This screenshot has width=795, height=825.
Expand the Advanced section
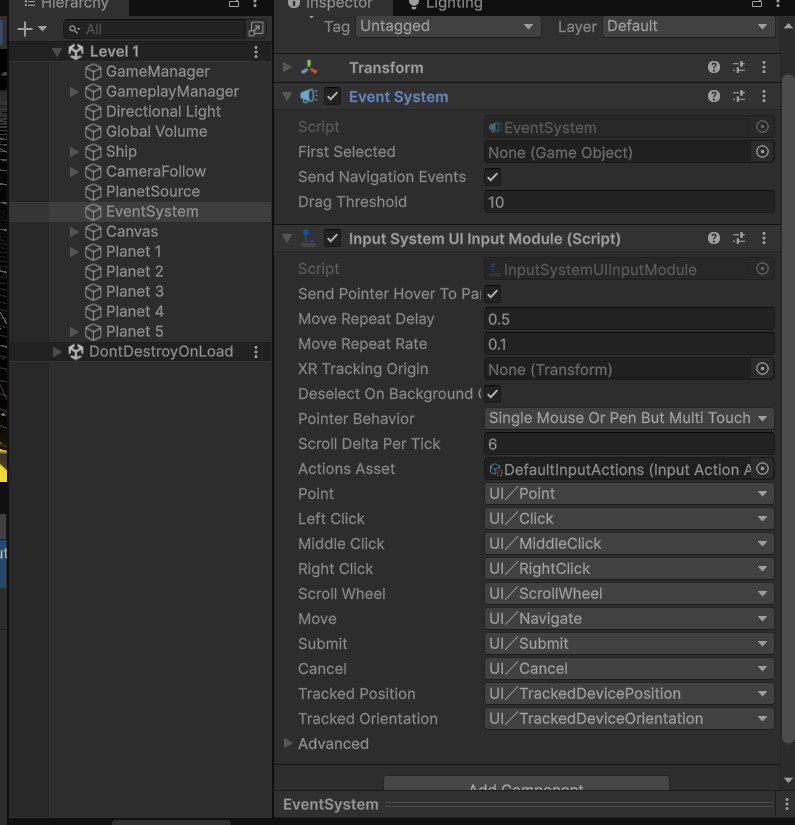288,744
